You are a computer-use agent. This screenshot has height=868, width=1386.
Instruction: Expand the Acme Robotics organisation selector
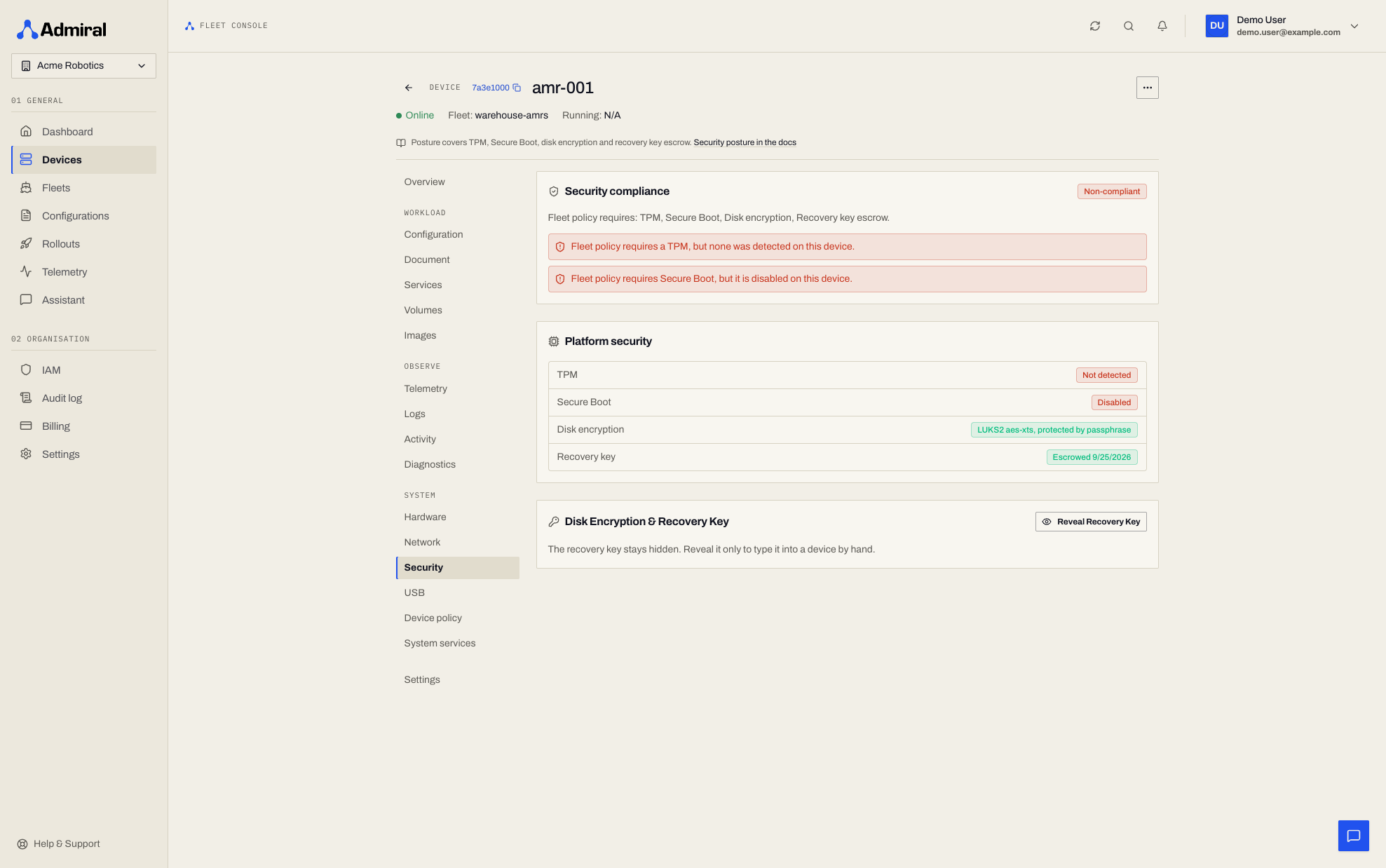[x=83, y=66]
